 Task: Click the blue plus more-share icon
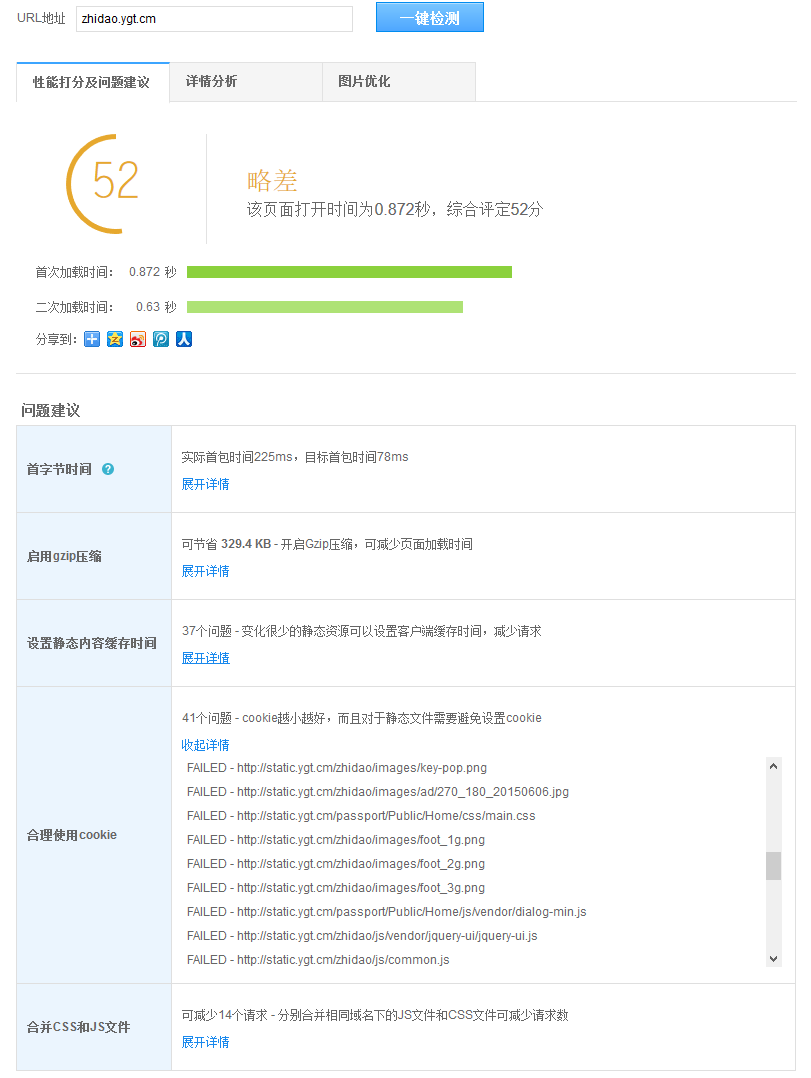(92, 339)
